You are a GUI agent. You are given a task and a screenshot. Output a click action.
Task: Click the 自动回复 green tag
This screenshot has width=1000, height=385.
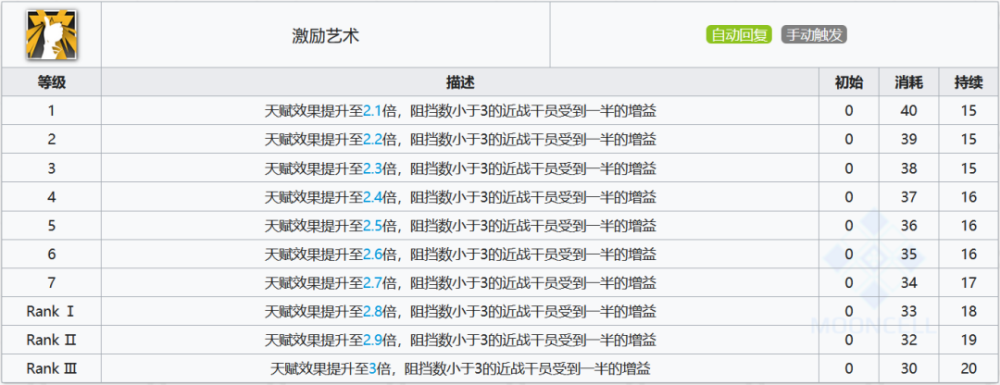pyautogui.click(x=739, y=35)
